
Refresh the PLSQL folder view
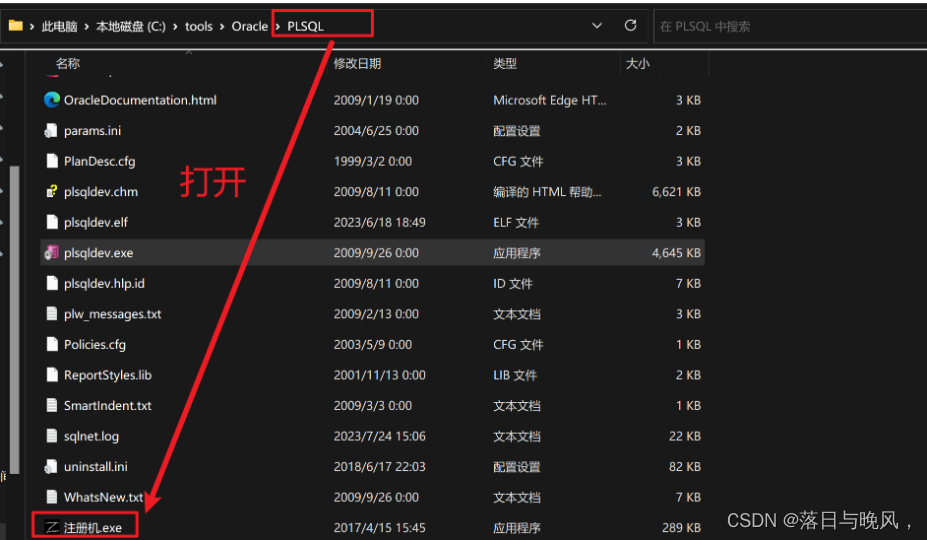coord(631,25)
